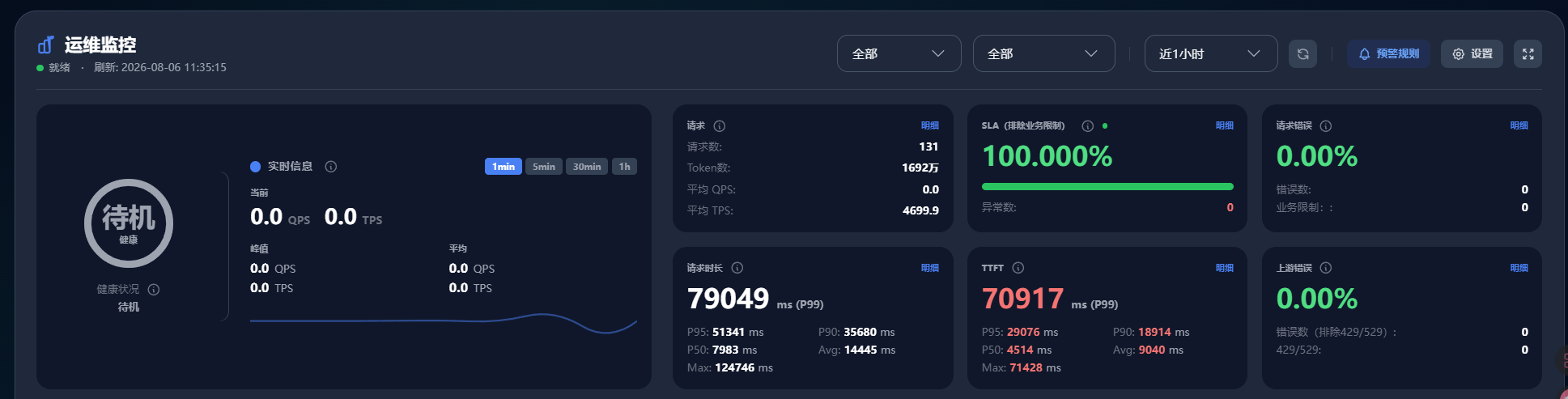Open 设置 settings button
1568x399 pixels.
tap(1472, 54)
